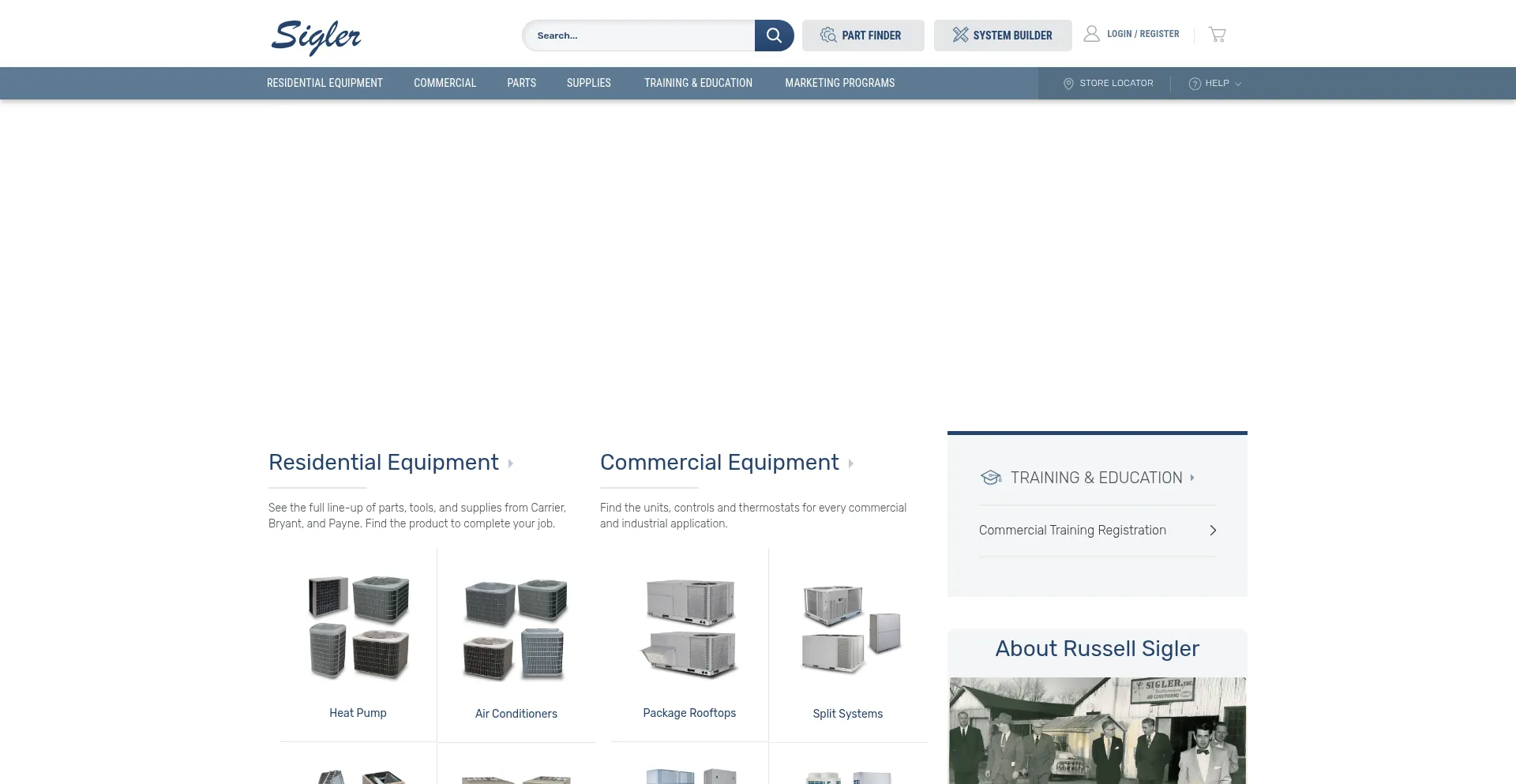Expand Commercial Training Registration chevron

coord(1213,531)
